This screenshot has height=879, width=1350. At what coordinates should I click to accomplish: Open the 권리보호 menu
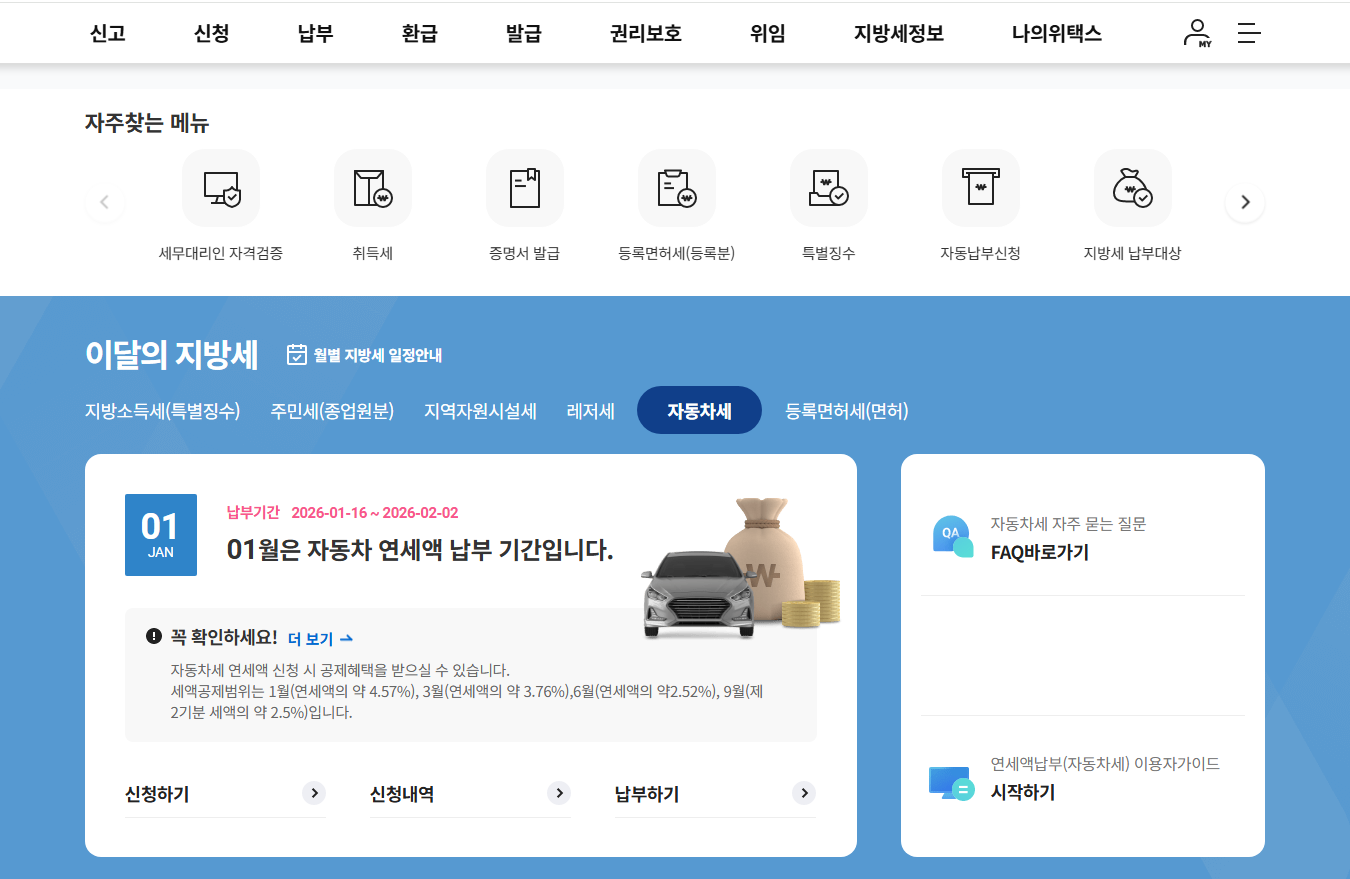[646, 33]
